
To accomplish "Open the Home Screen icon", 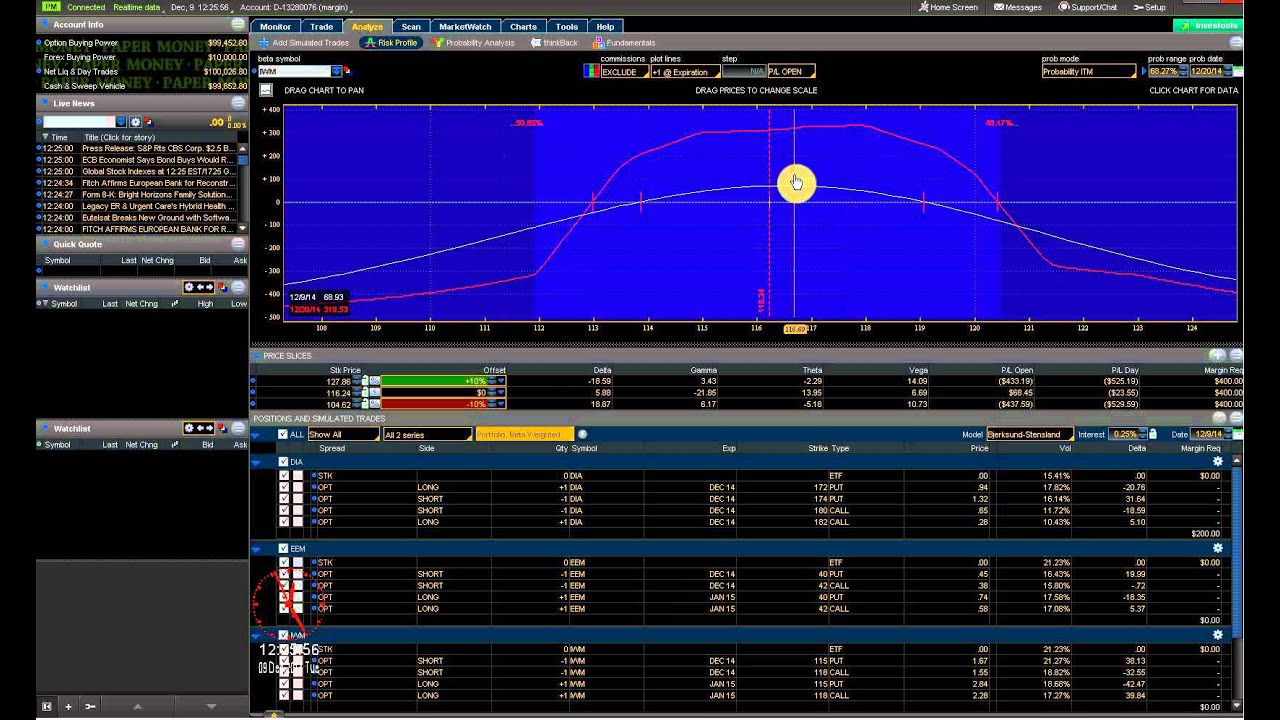I will (x=924, y=7).
